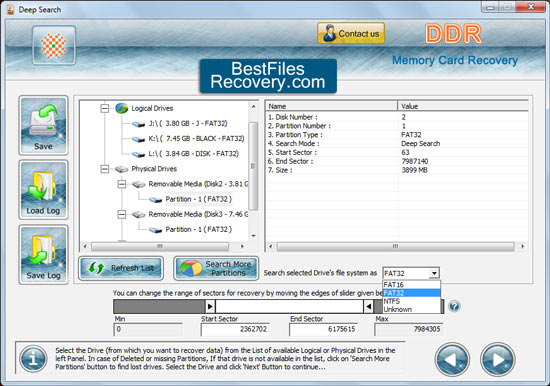
Task: Click the tree panel scroll up arrow
Action: click(253, 106)
